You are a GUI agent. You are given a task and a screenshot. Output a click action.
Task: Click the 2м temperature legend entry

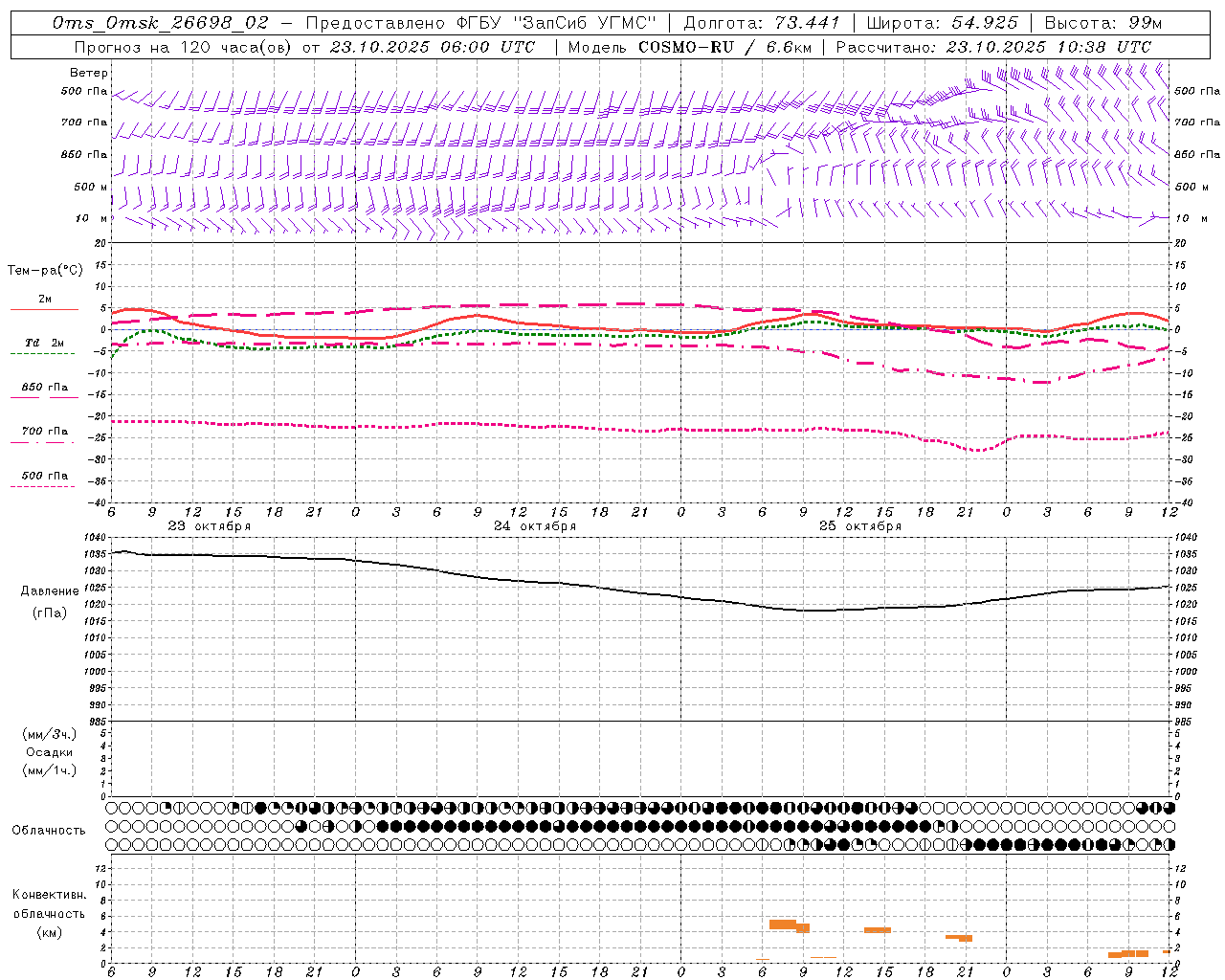pyautogui.click(x=45, y=300)
